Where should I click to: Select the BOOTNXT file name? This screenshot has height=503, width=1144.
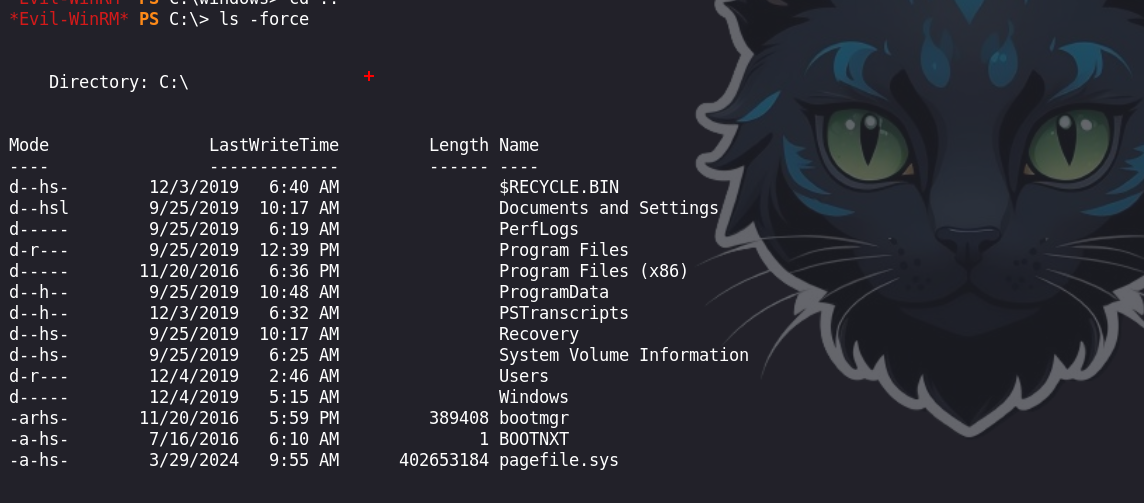pos(534,439)
